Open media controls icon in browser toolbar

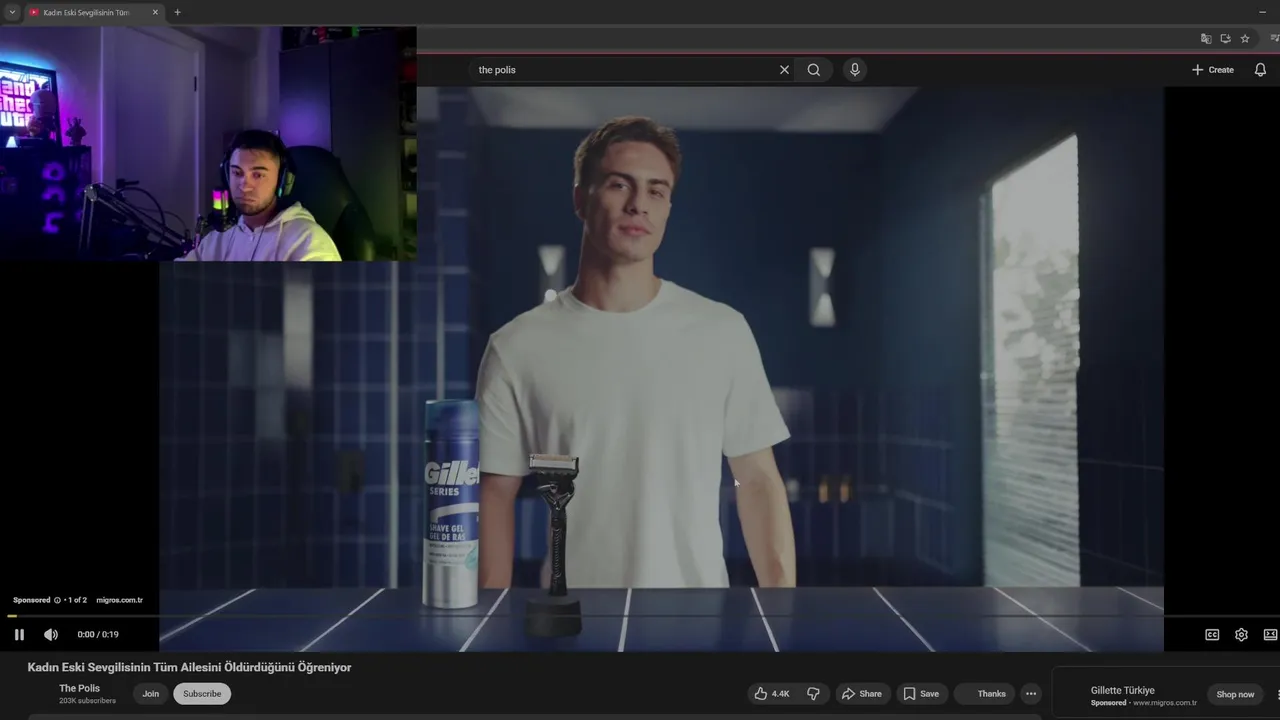(x=1274, y=39)
